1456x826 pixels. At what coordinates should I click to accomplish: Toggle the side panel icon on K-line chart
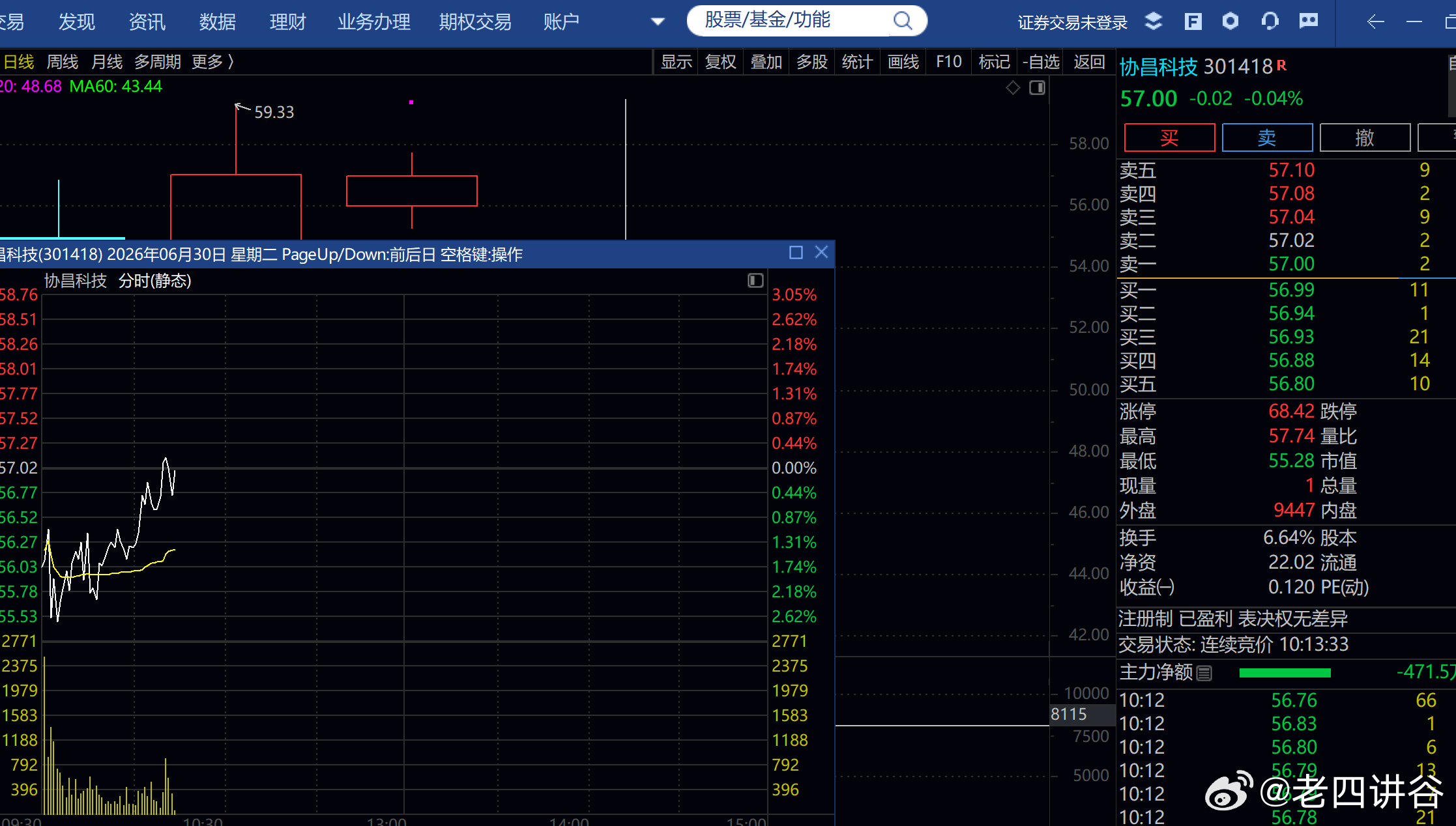click(x=1038, y=87)
